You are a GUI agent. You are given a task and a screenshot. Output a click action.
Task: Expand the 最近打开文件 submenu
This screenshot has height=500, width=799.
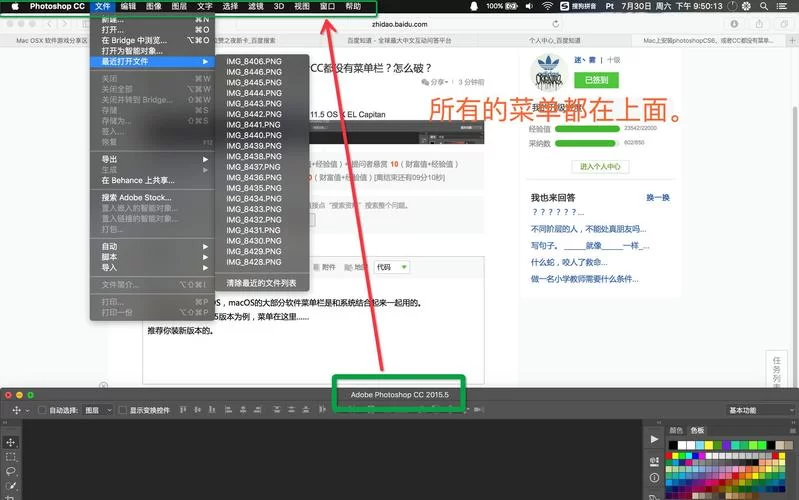[x=152, y=61]
